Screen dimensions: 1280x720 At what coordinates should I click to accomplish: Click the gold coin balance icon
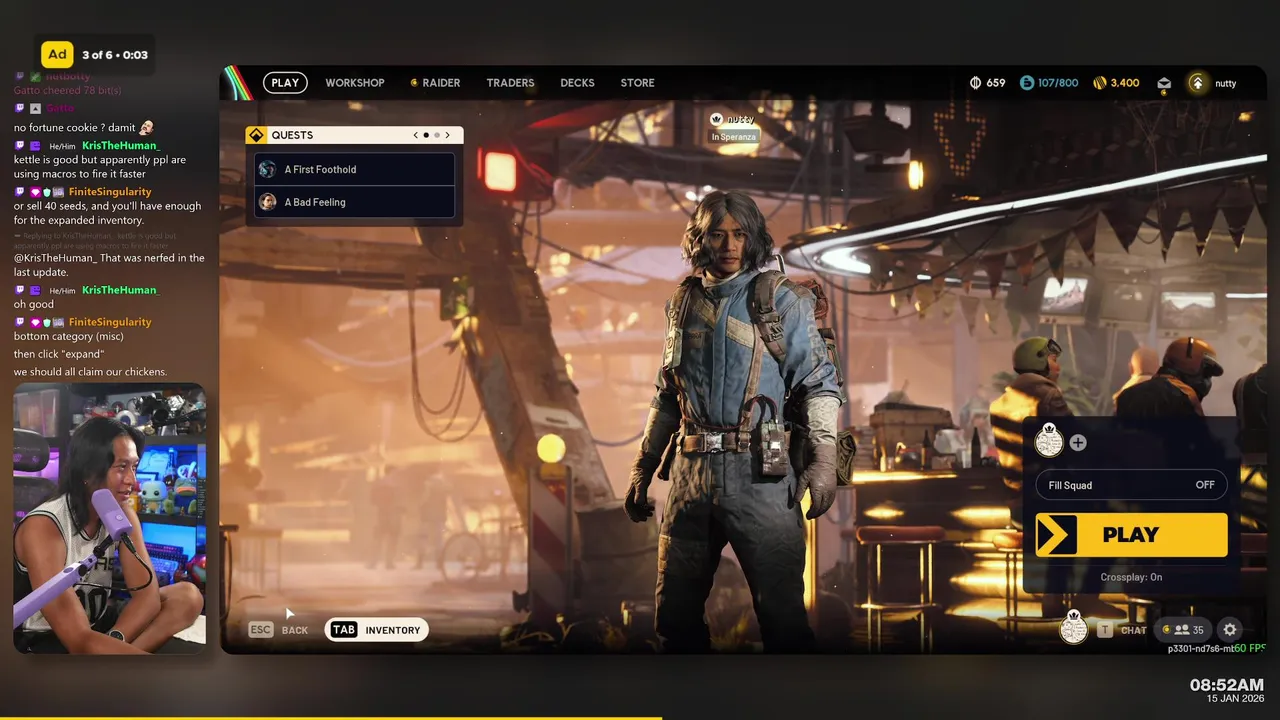pos(1099,83)
